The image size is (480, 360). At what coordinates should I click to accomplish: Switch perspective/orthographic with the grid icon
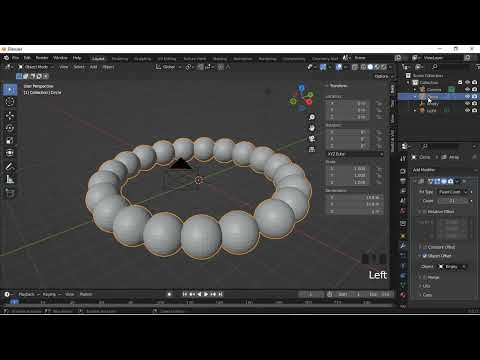coord(312,149)
